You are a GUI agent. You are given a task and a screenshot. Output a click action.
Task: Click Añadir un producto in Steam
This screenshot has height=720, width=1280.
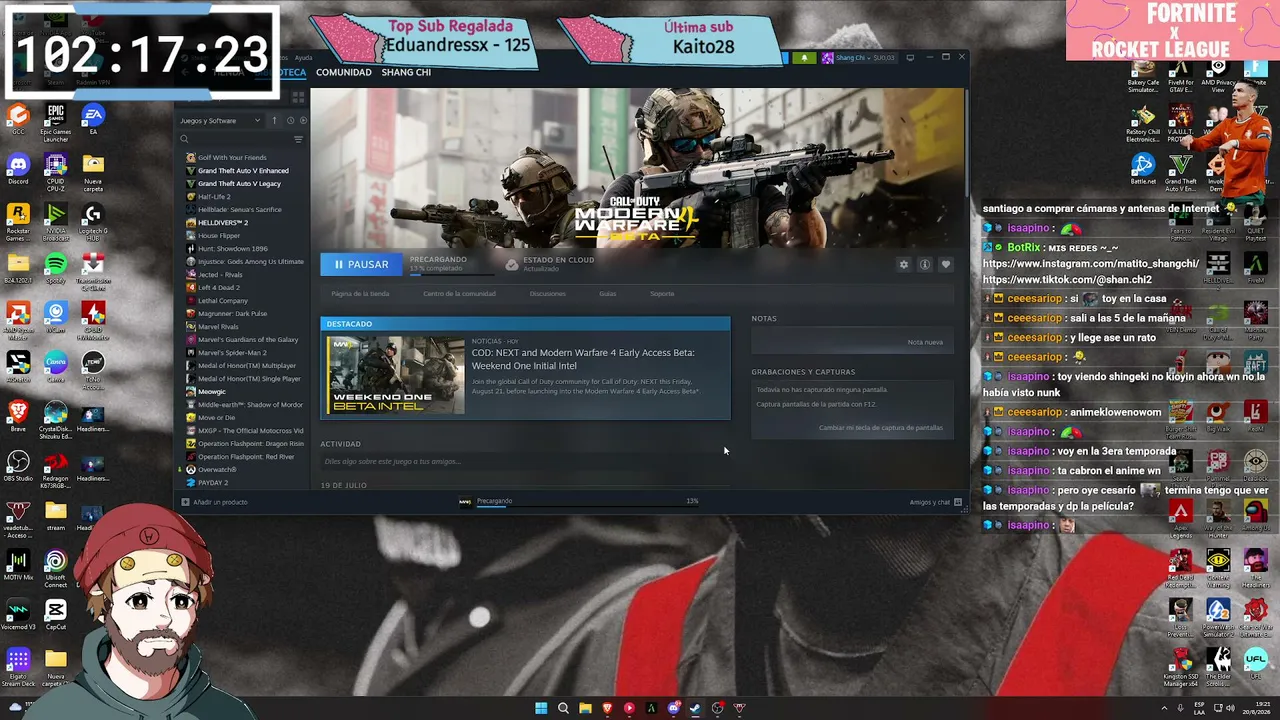(215, 502)
